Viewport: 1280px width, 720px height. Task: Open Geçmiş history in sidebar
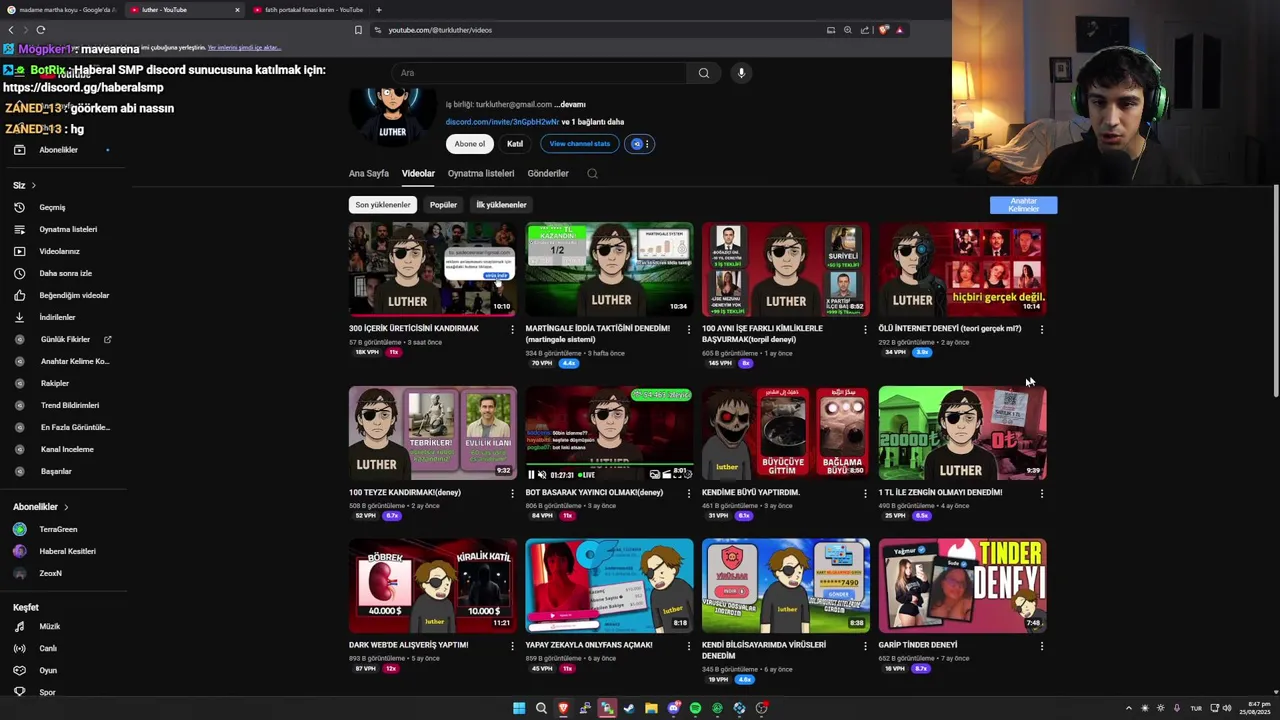click(x=52, y=207)
